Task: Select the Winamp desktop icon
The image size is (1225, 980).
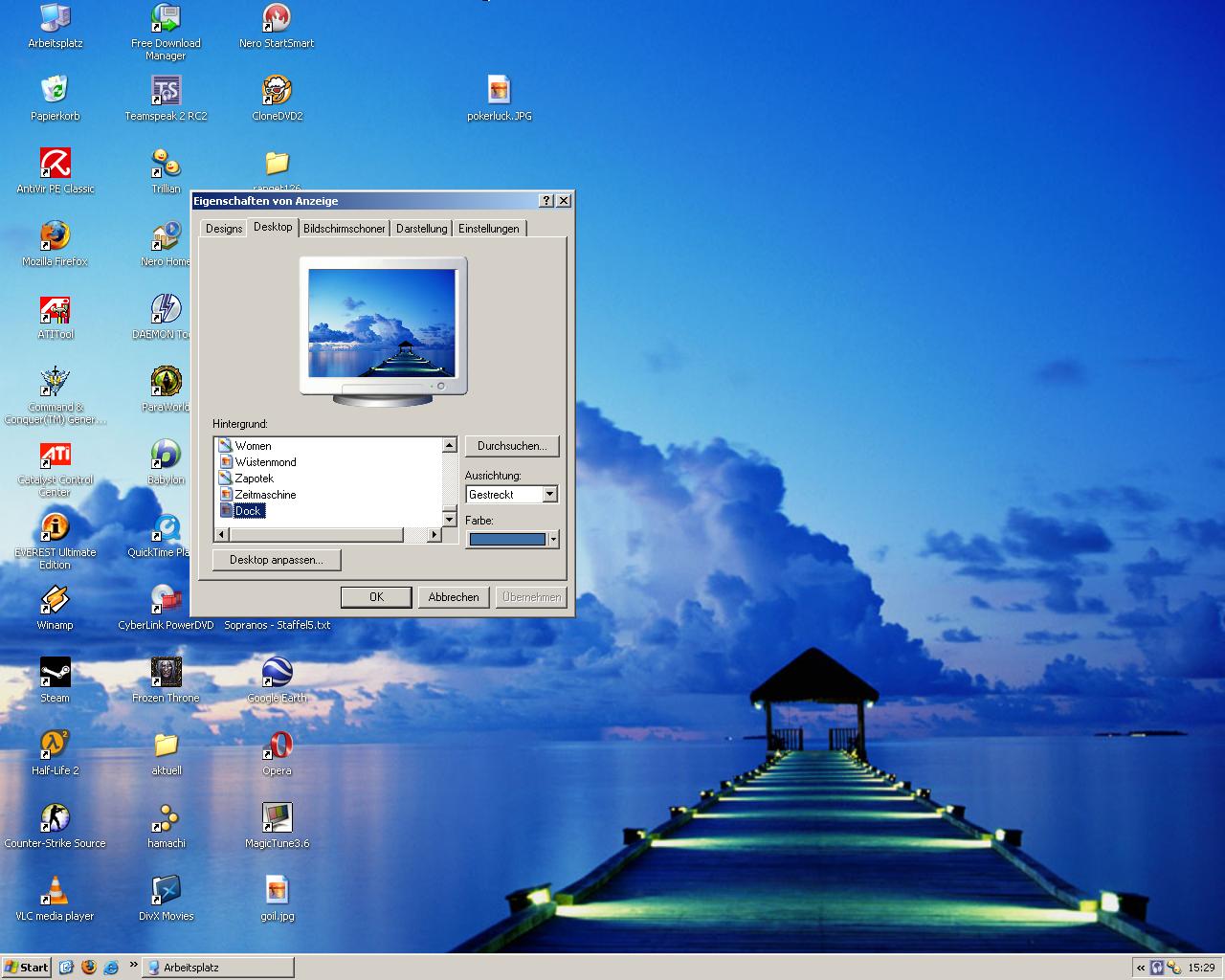Action: (55, 600)
